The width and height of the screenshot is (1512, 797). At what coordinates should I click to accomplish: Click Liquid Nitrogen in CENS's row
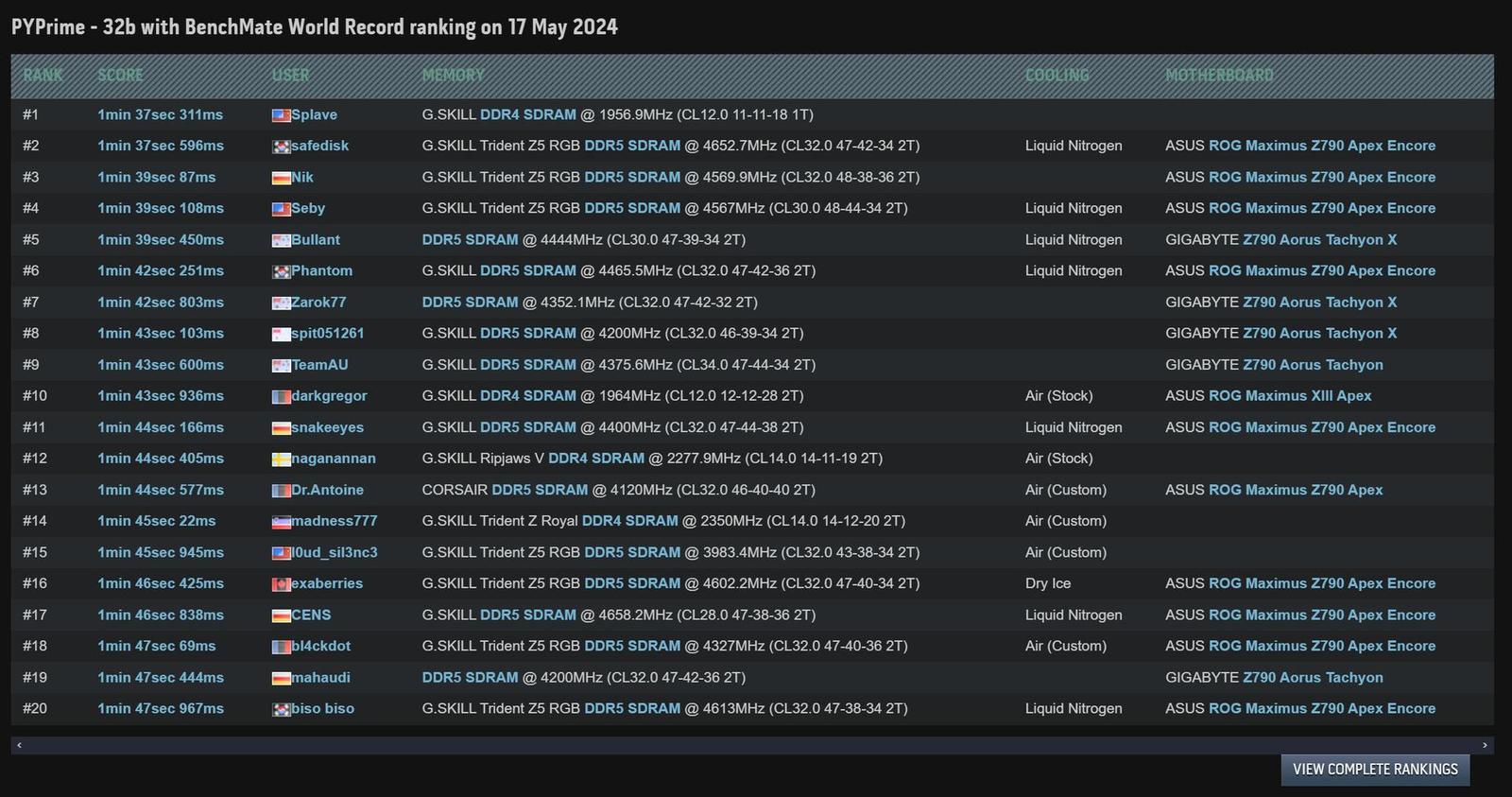tap(1074, 615)
